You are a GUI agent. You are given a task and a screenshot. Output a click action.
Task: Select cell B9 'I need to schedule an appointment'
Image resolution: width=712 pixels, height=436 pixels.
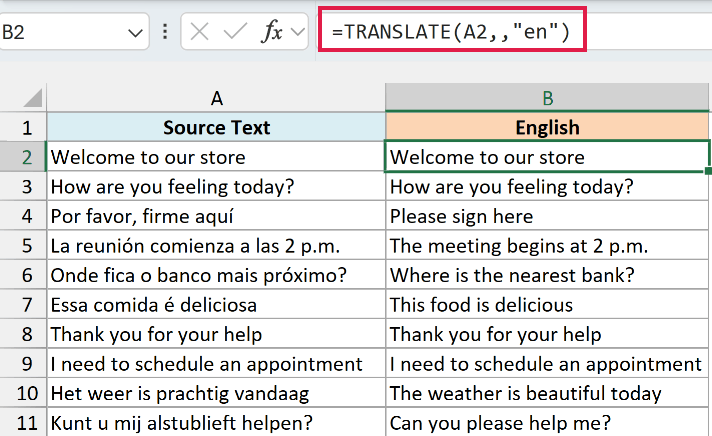click(547, 363)
